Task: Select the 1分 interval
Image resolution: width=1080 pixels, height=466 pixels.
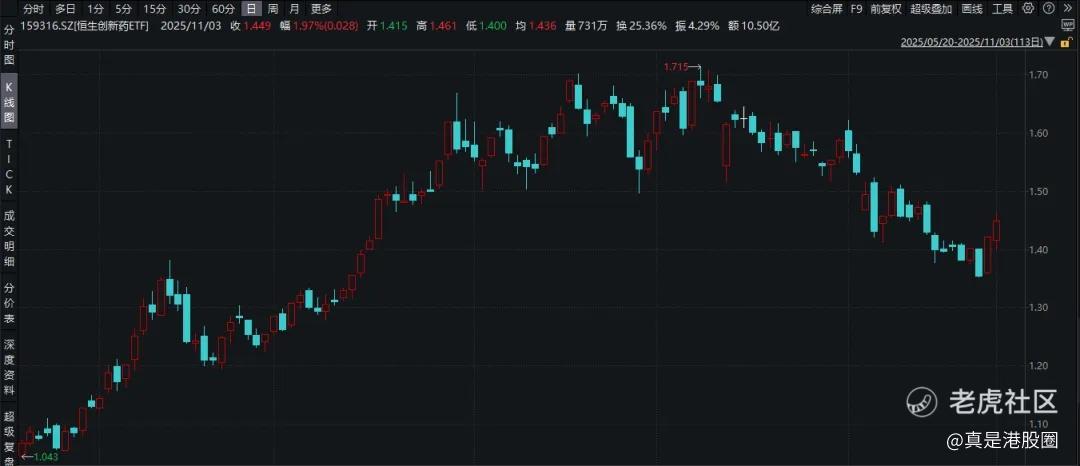Action: 95,9
